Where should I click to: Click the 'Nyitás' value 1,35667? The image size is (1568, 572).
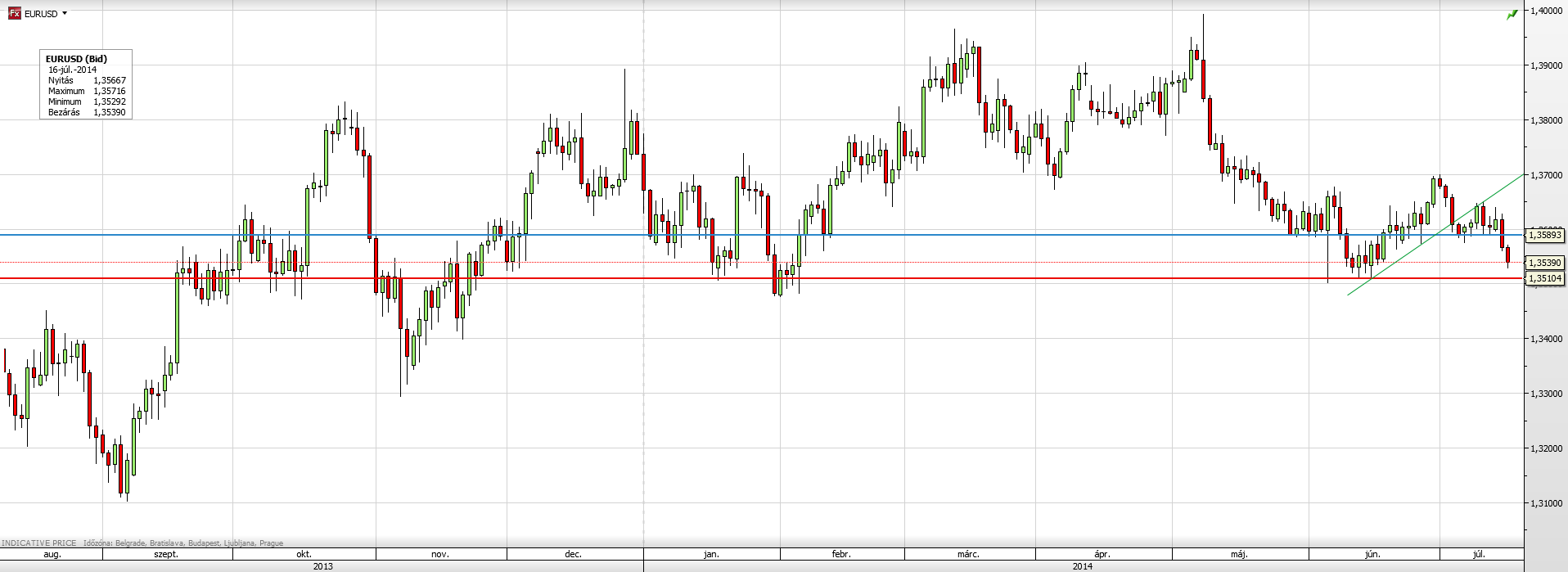click(109, 80)
